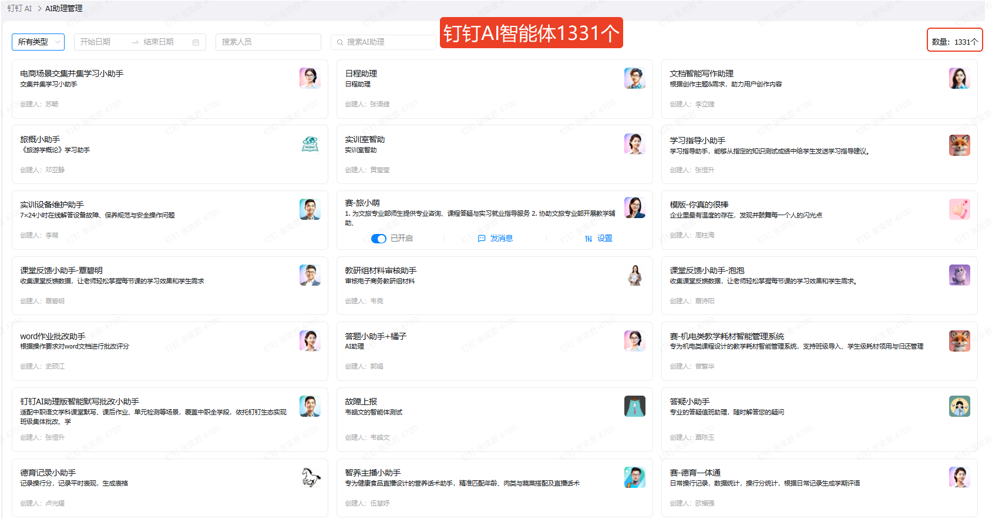
Task: Click the 答疑小助手 round avatar
Action: pos(959,406)
